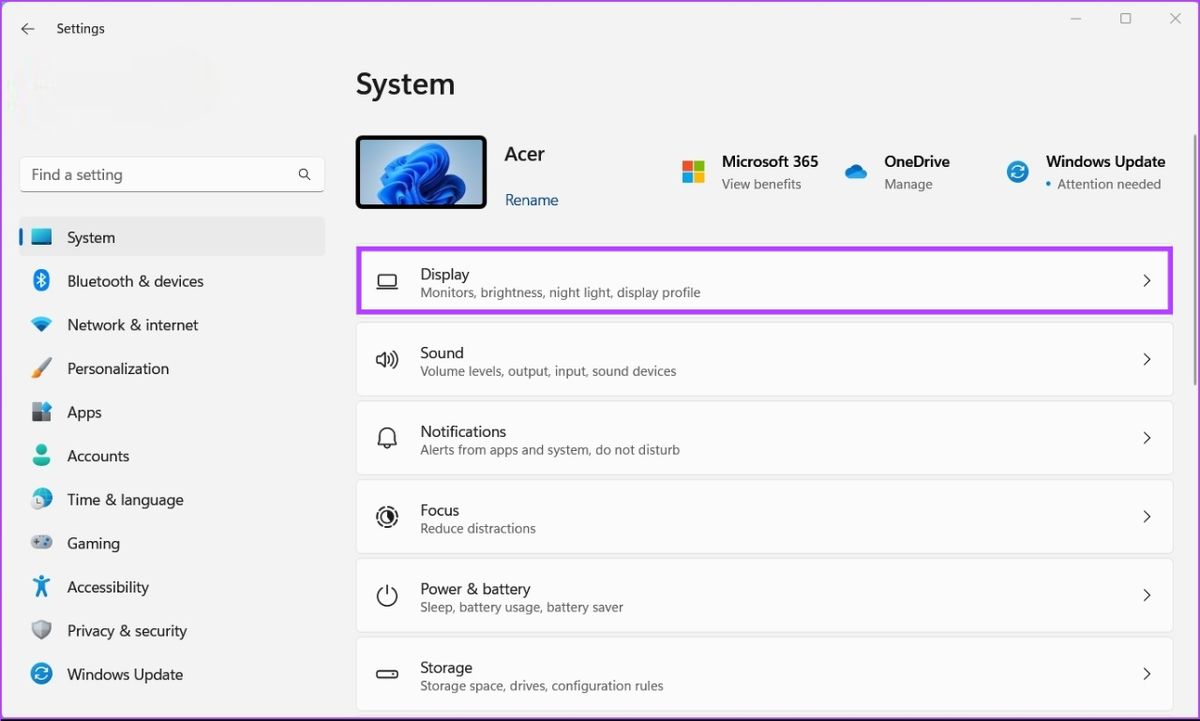Click the Personalization paintbrush icon
The height and width of the screenshot is (721, 1200).
tap(41, 368)
